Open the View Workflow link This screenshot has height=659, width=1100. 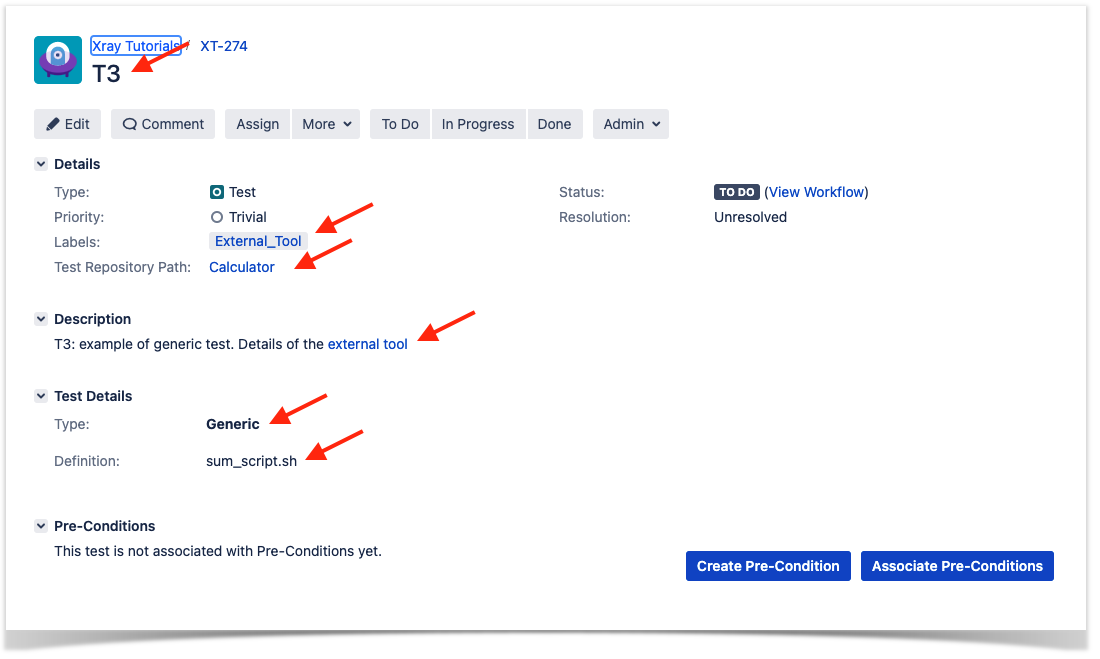tap(817, 192)
